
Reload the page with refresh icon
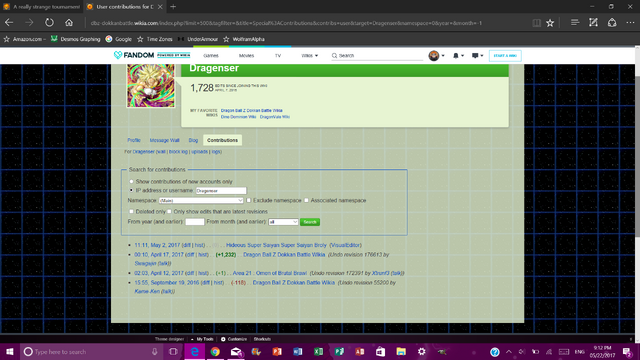[49, 23]
